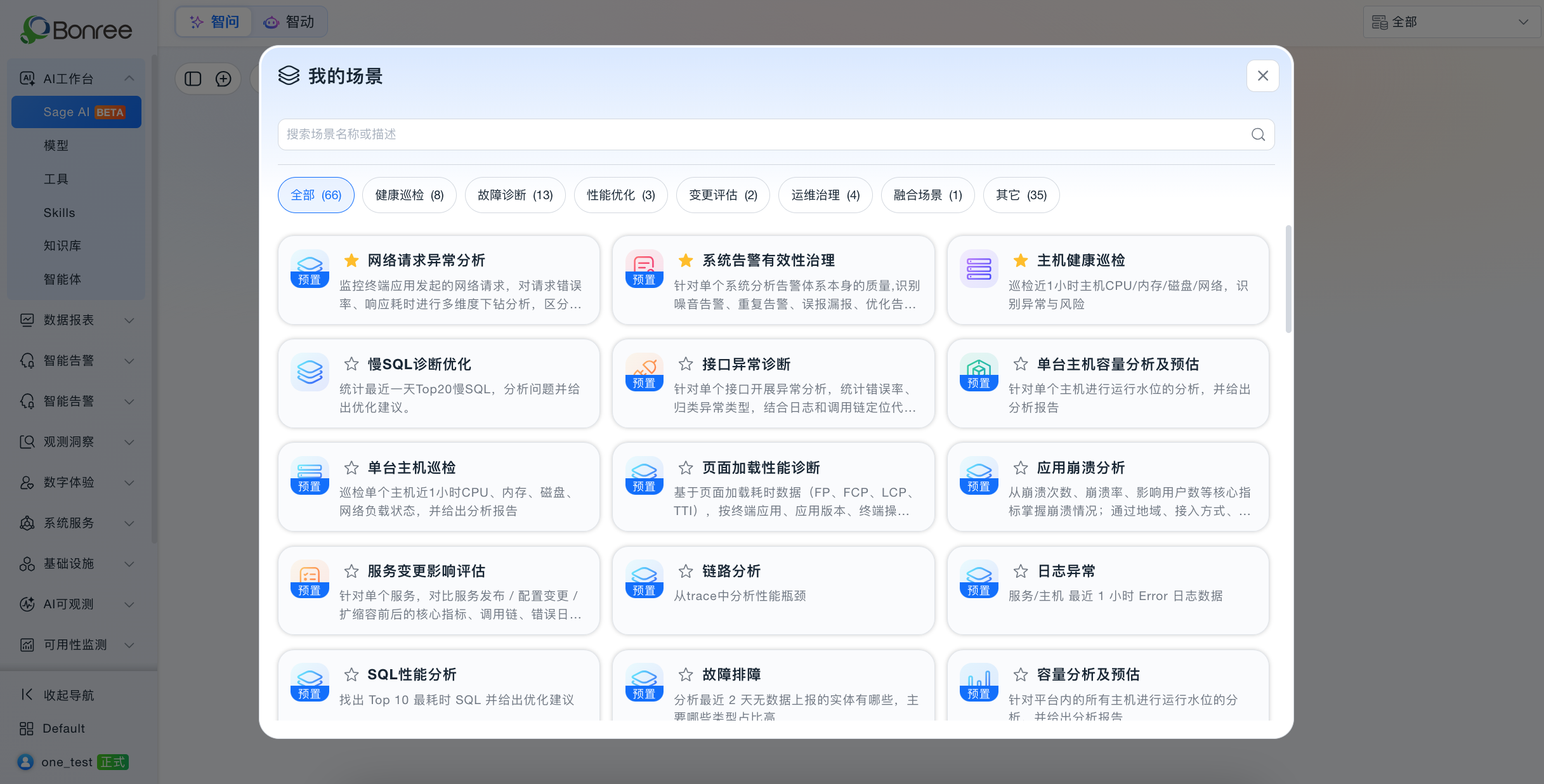1544x784 pixels.
Task: Select the 融合场景 (1) filter tab
Action: [928, 195]
